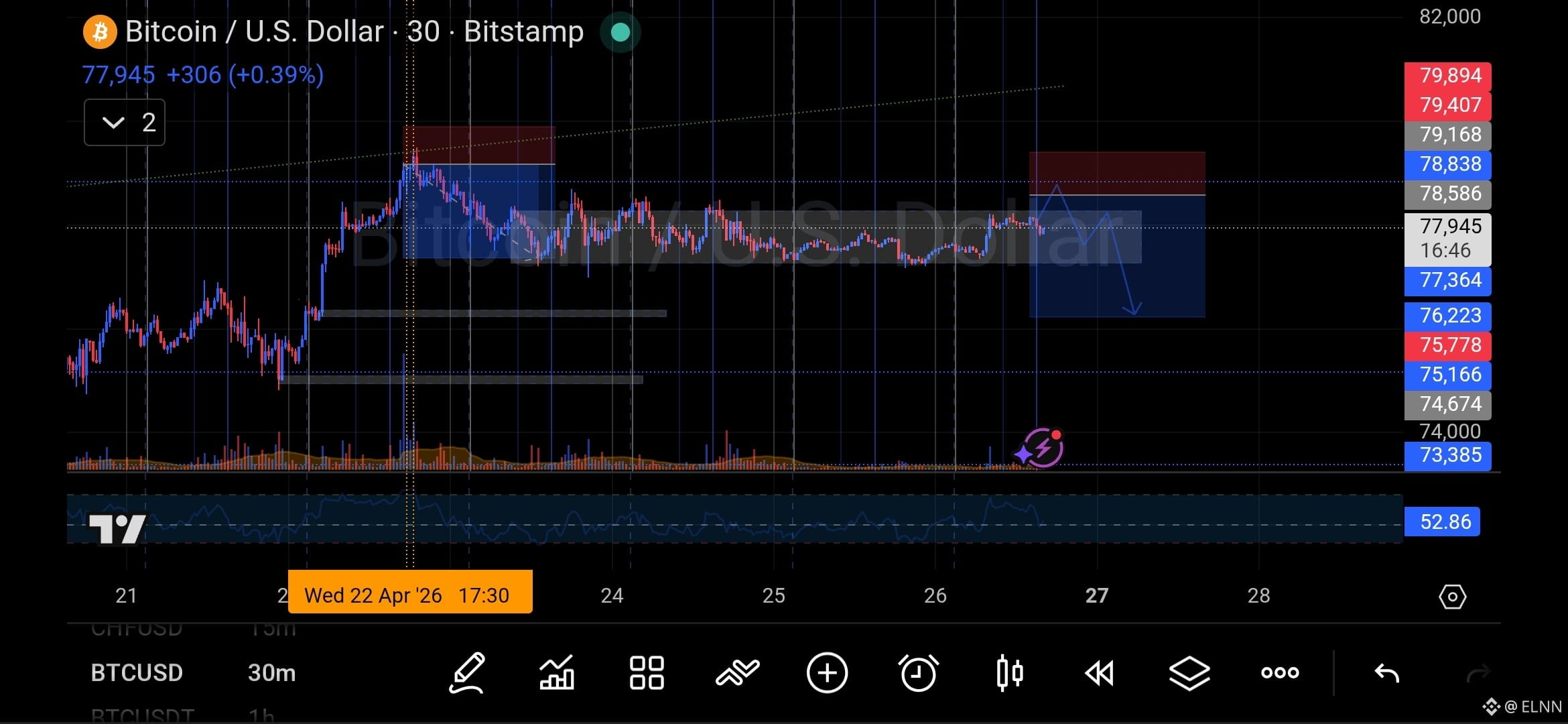Screen dimensions: 1568x724
Task: Open the three-dots more menu
Action: (x=1280, y=672)
